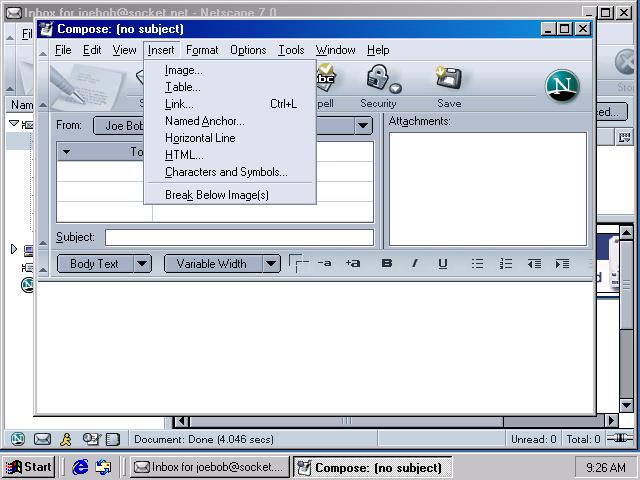Choose HTML... from Insert menu
The width and height of the screenshot is (640, 480).
tap(230, 155)
